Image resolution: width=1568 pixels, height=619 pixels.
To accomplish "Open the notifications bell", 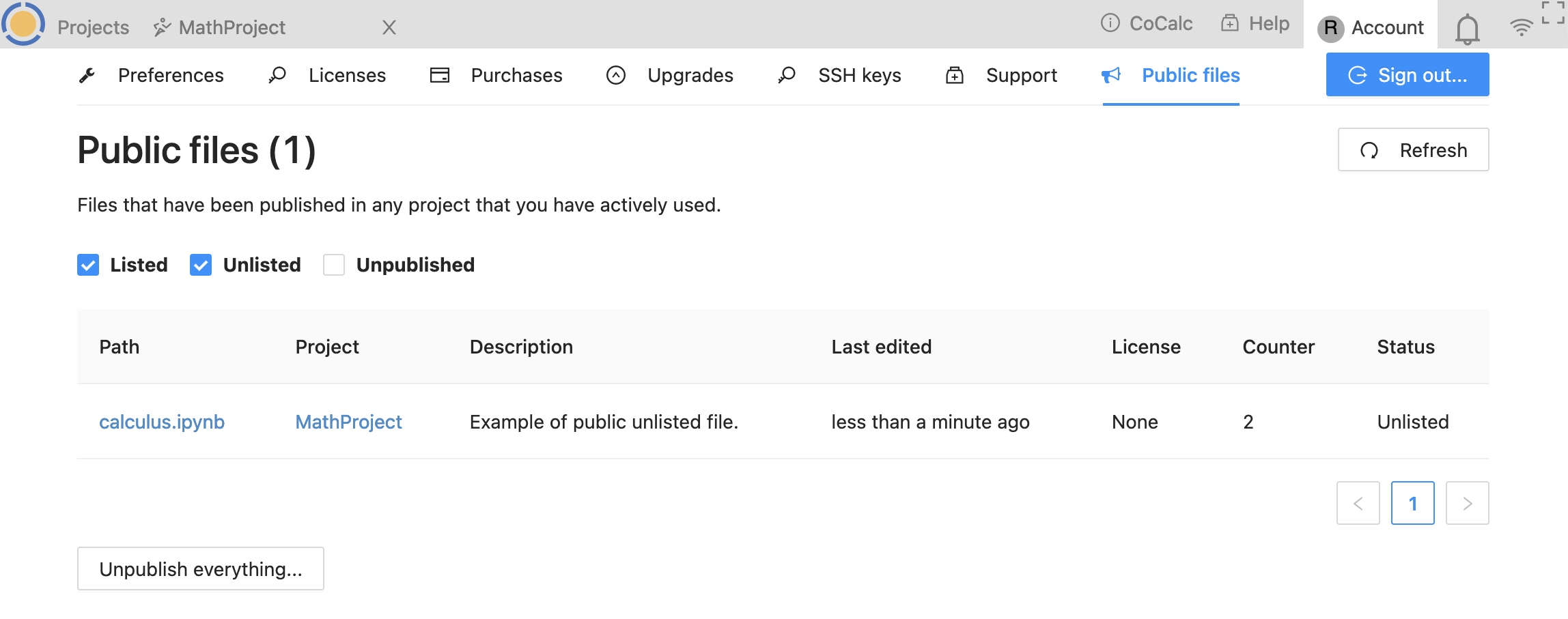I will click(1467, 29).
